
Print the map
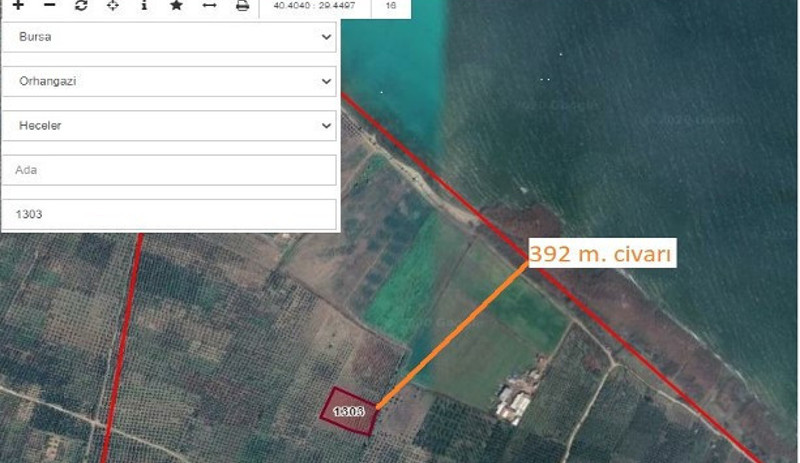[x=242, y=5]
